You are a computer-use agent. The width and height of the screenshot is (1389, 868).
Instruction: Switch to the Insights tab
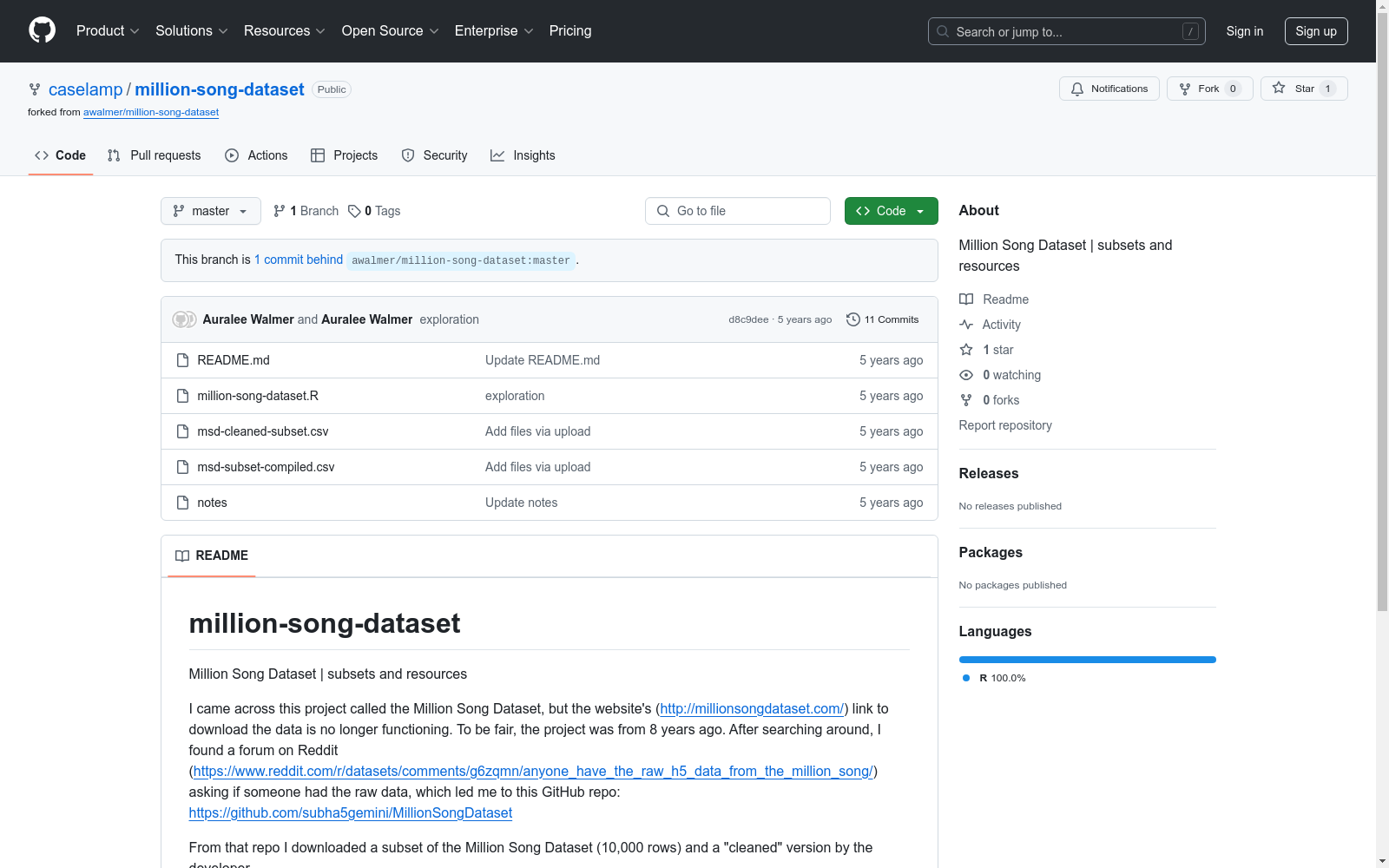click(x=523, y=155)
